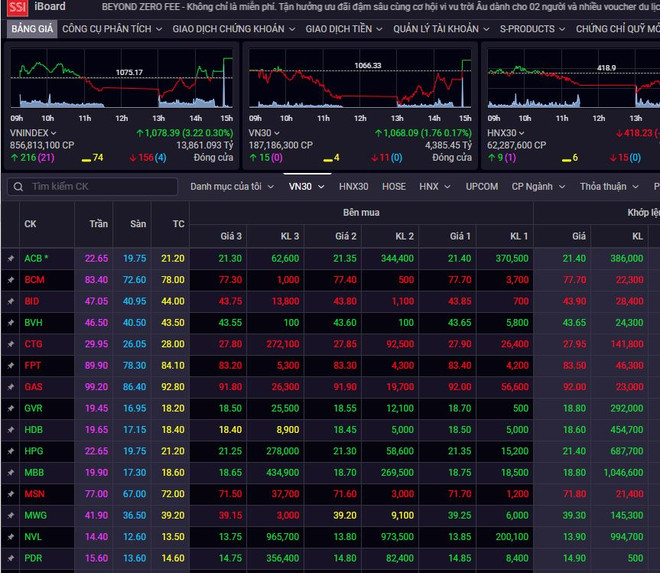This screenshot has width=660, height=573.
Task: Toggle pin on the MSN row
Action: [11, 494]
